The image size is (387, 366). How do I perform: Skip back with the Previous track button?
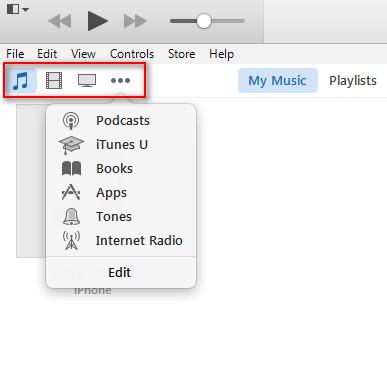pos(60,21)
